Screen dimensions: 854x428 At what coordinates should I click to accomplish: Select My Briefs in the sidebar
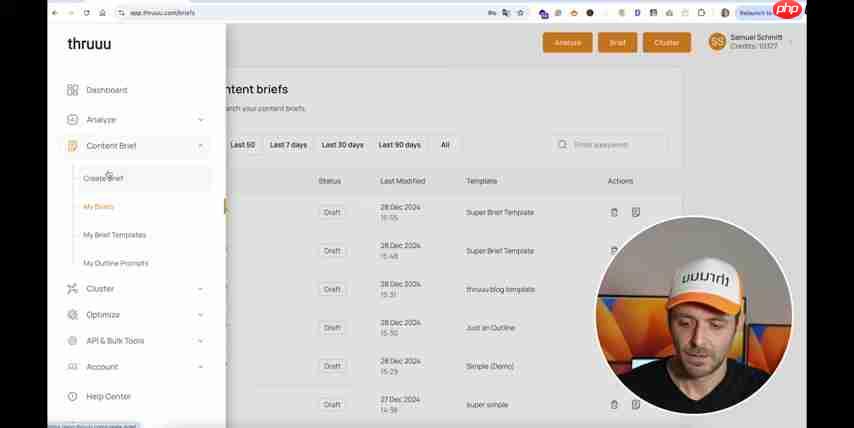coord(99,206)
